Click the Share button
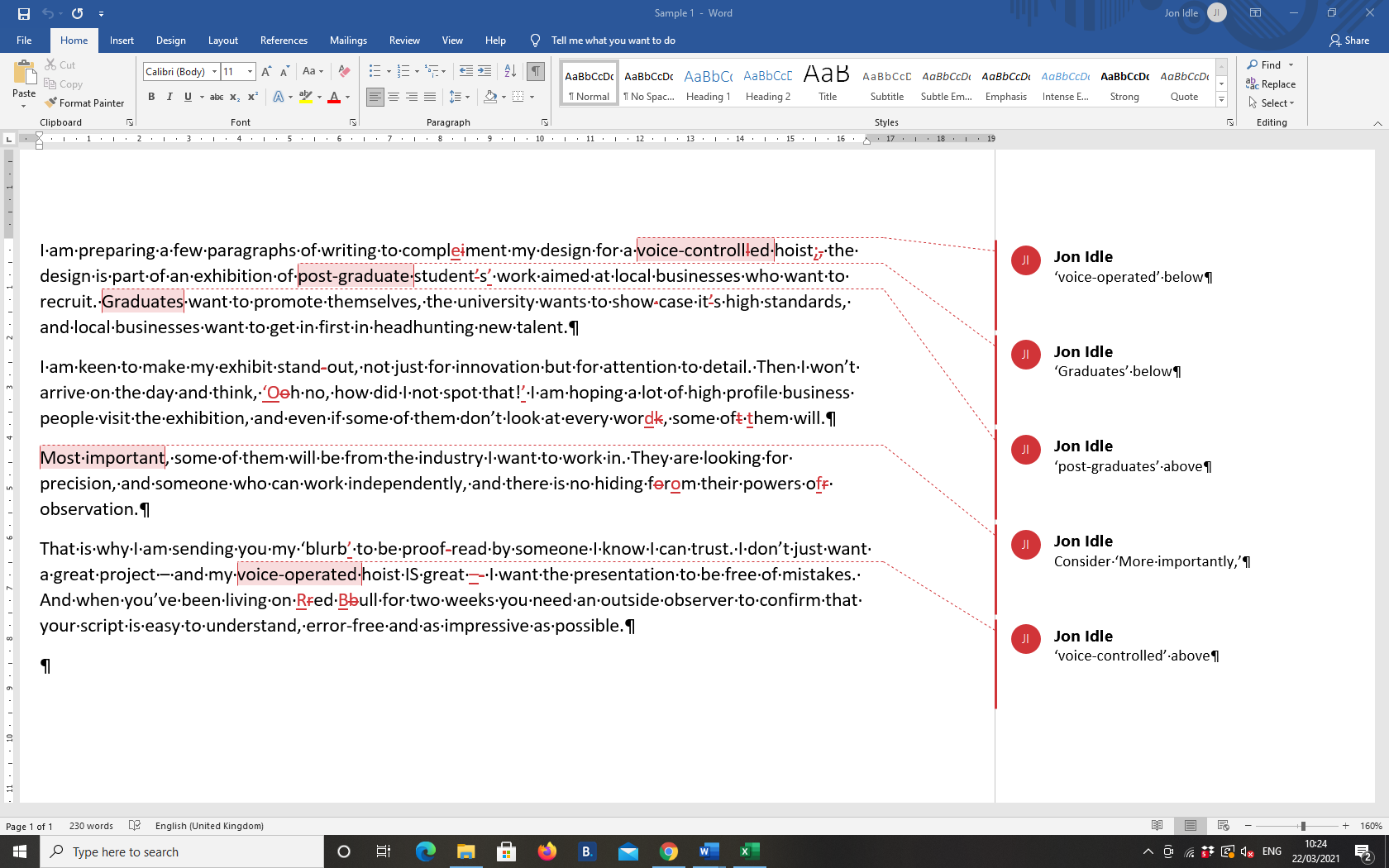 (1348, 41)
